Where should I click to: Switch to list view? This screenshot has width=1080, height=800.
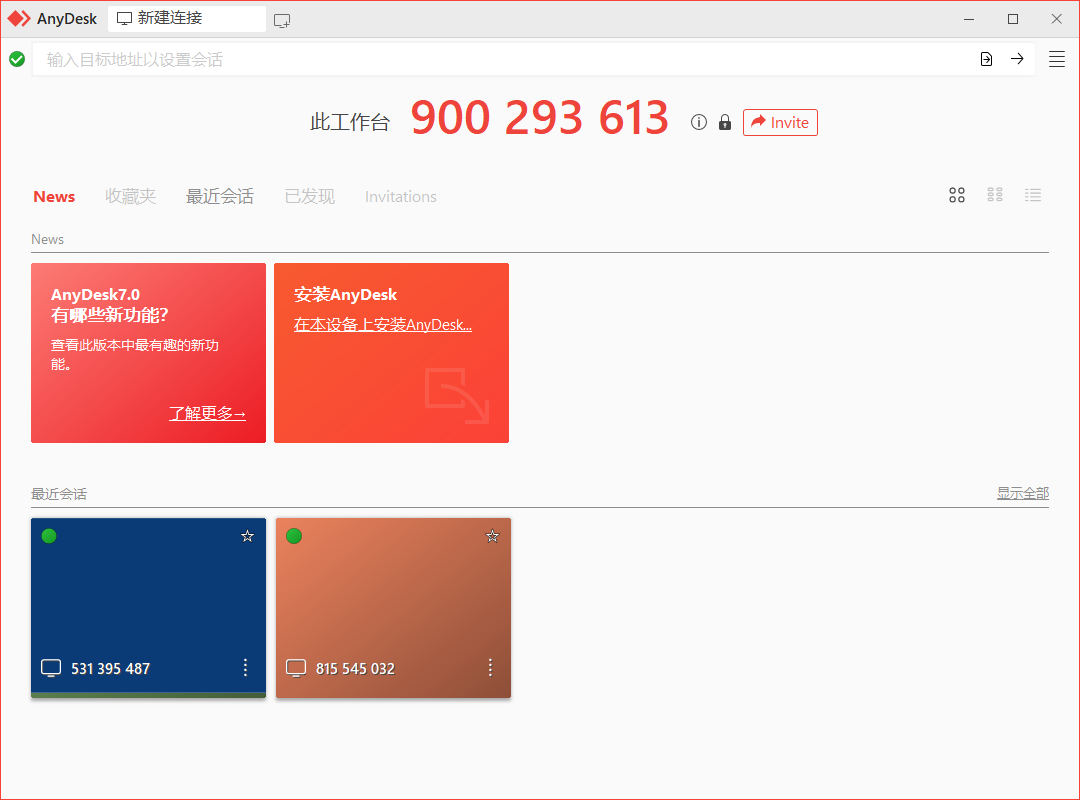1033,195
